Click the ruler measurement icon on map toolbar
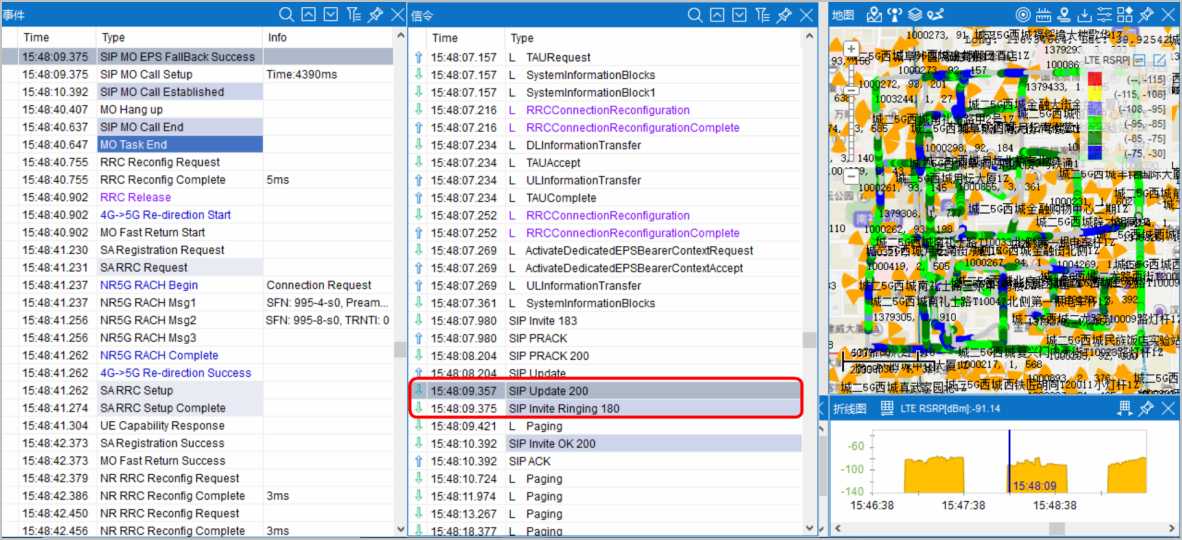This screenshot has width=1182, height=540. click(x=1043, y=14)
